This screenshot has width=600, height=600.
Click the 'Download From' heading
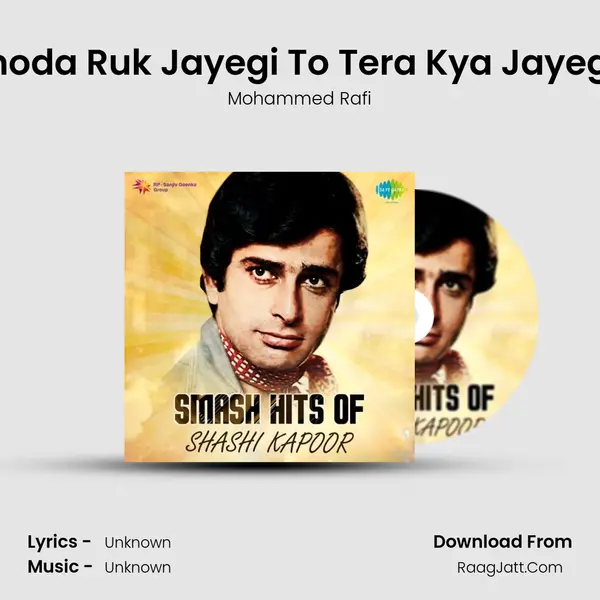(x=502, y=542)
